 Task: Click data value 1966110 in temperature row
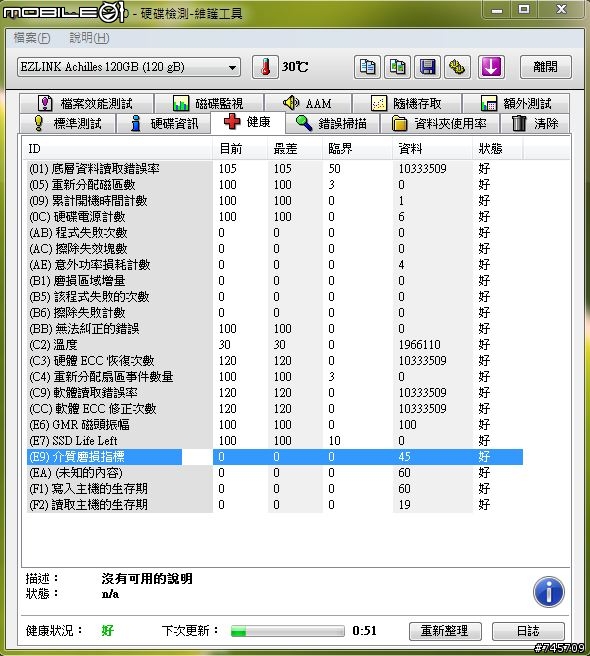[x=419, y=345]
